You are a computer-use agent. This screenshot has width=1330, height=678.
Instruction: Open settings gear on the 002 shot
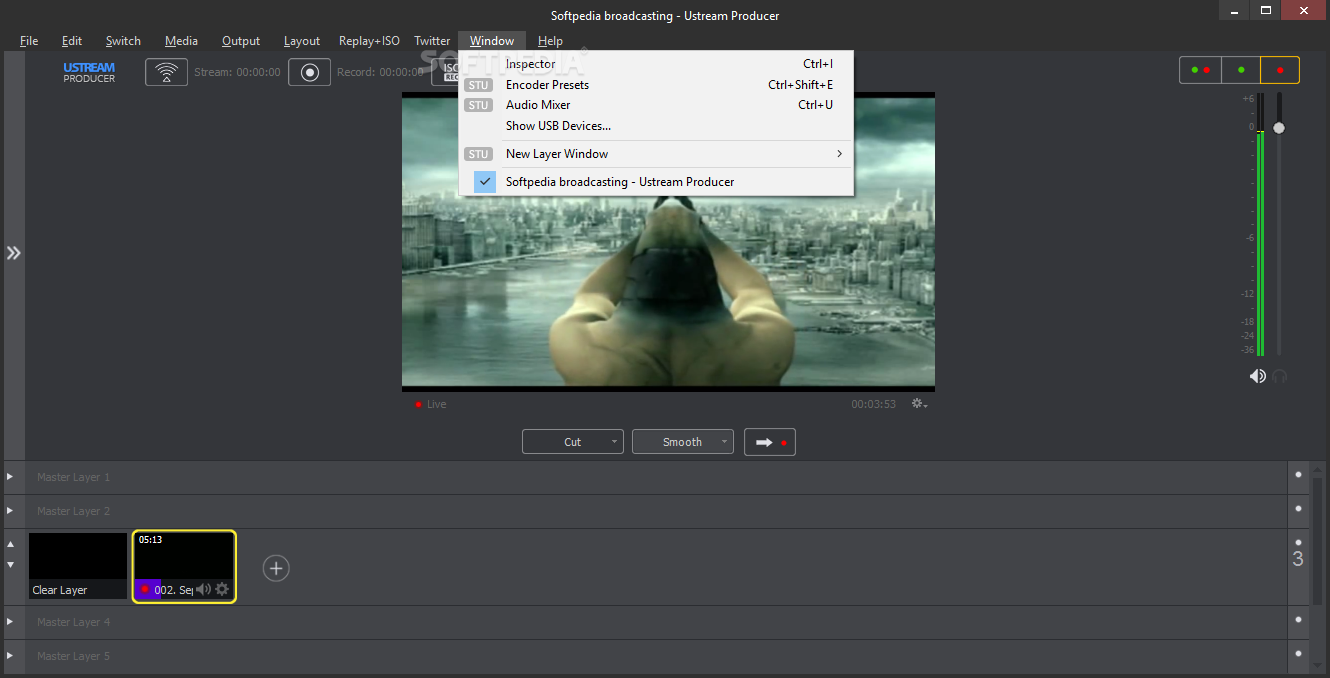tap(222, 589)
